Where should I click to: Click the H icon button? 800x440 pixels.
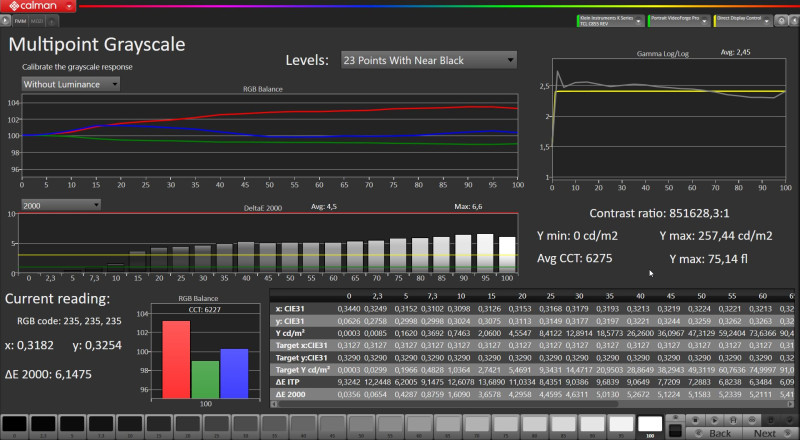[733, 420]
